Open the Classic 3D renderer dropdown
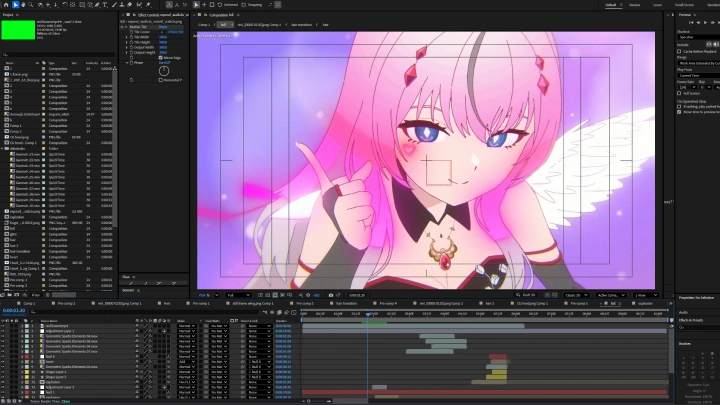 (577, 295)
